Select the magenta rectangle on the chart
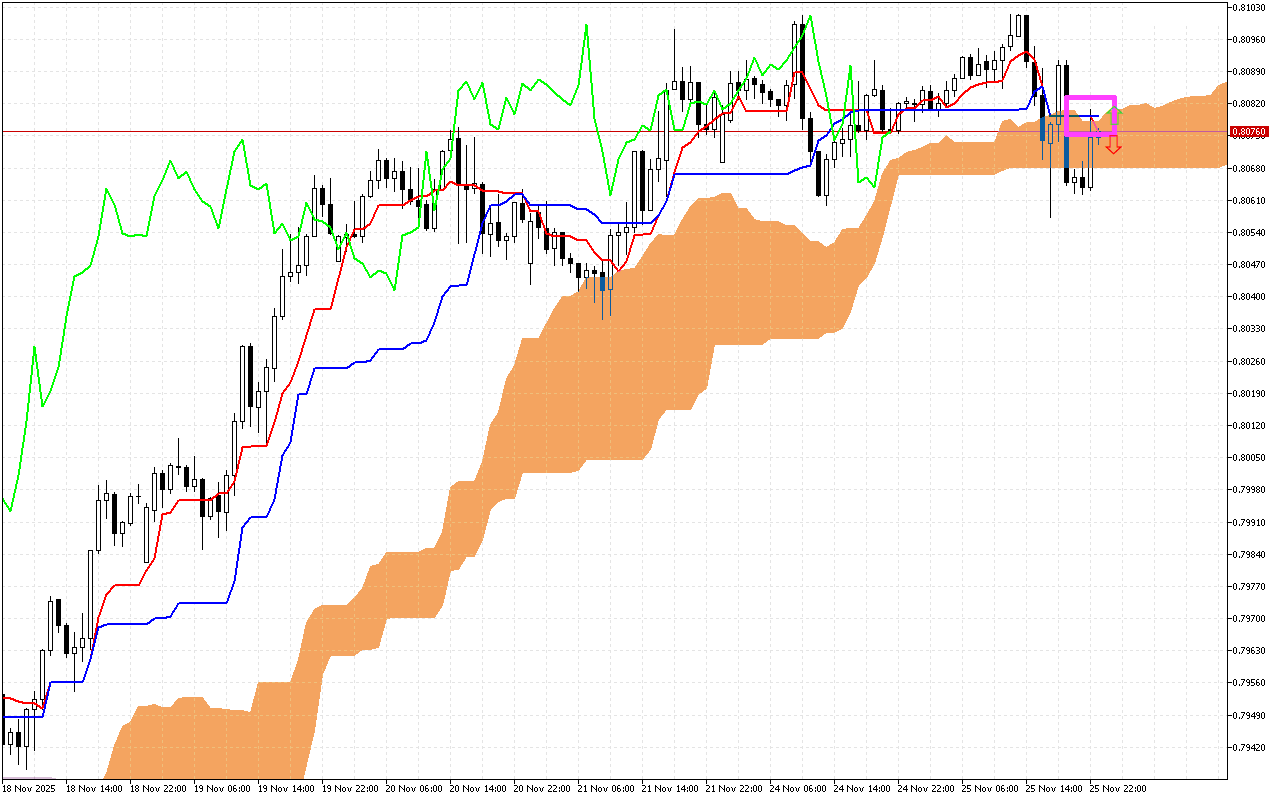The width and height of the screenshot is (1280, 800). pyautogui.click(x=1090, y=98)
